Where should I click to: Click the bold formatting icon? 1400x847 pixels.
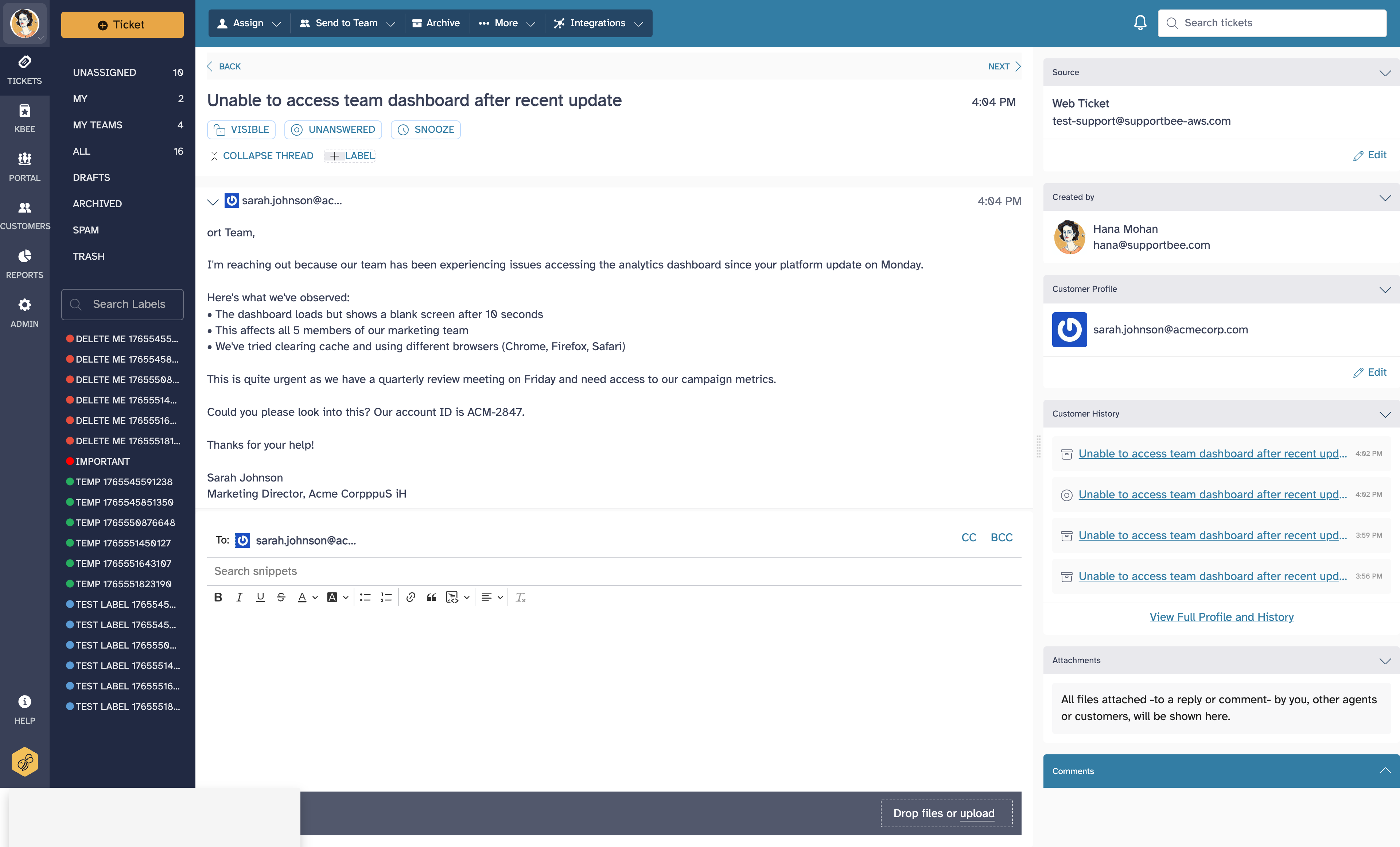point(218,597)
